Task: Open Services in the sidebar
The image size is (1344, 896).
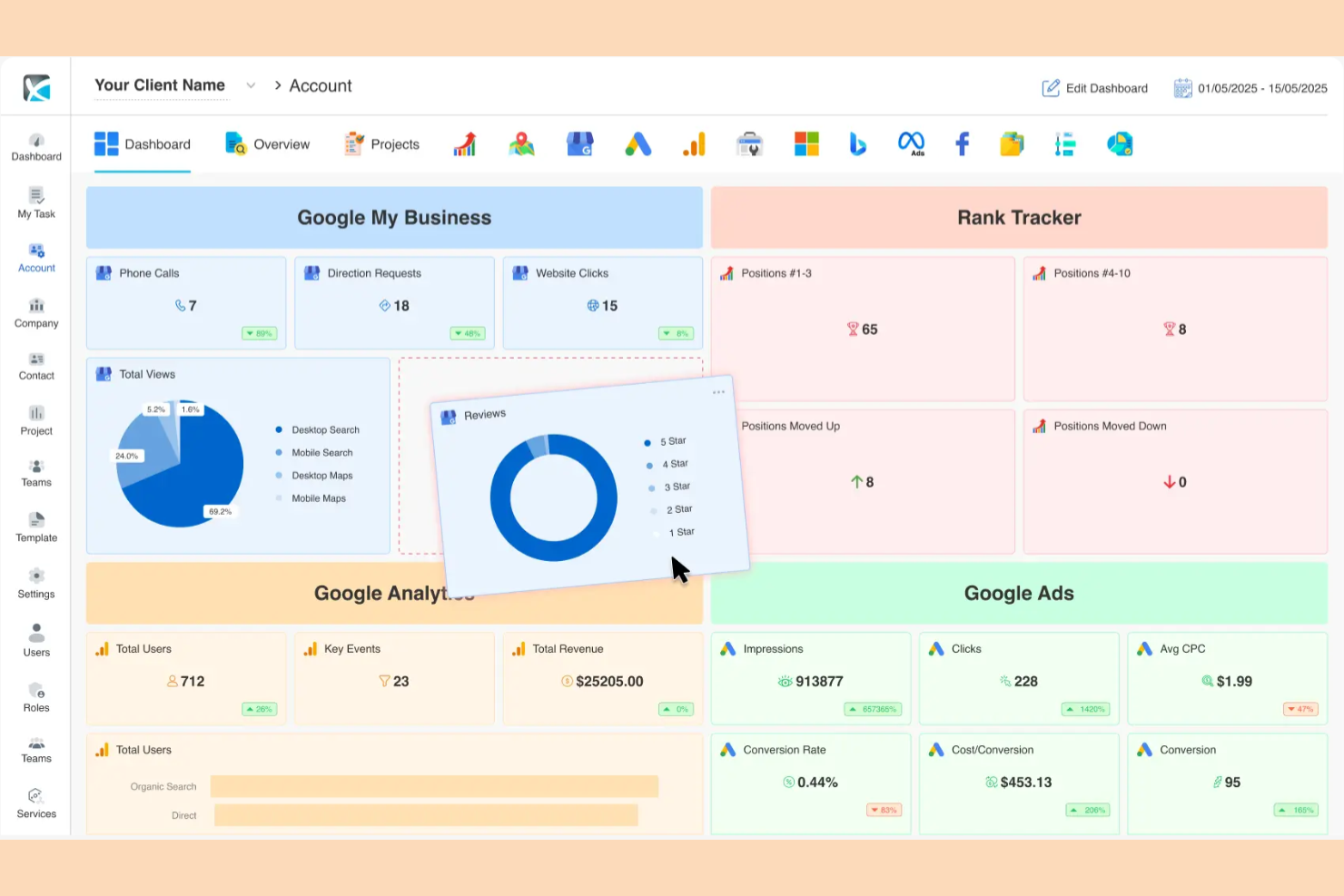Action: click(x=36, y=803)
